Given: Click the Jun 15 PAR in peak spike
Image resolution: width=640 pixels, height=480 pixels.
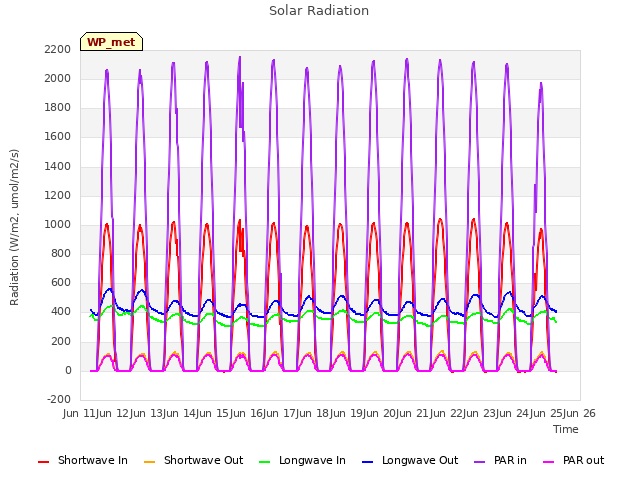Looking at the screenshot, I should click(240, 58).
